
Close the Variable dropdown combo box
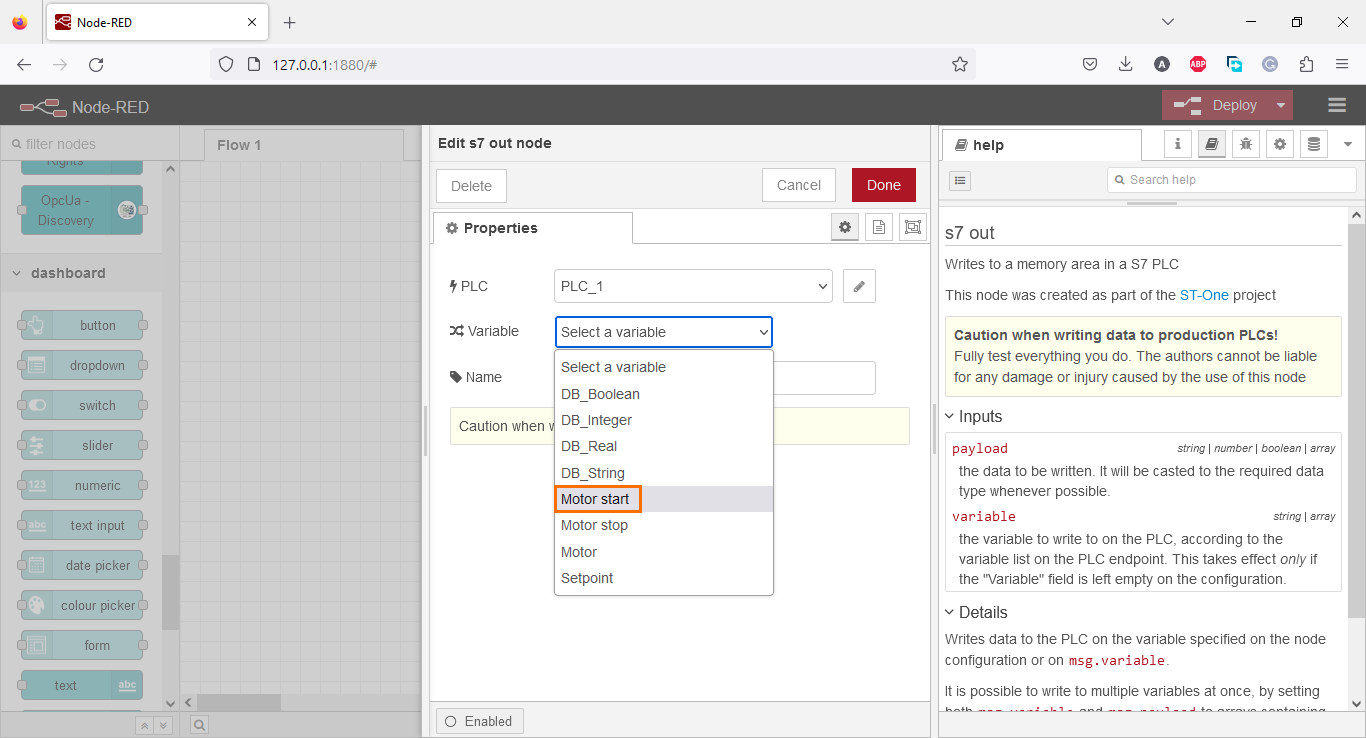click(x=664, y=332)
